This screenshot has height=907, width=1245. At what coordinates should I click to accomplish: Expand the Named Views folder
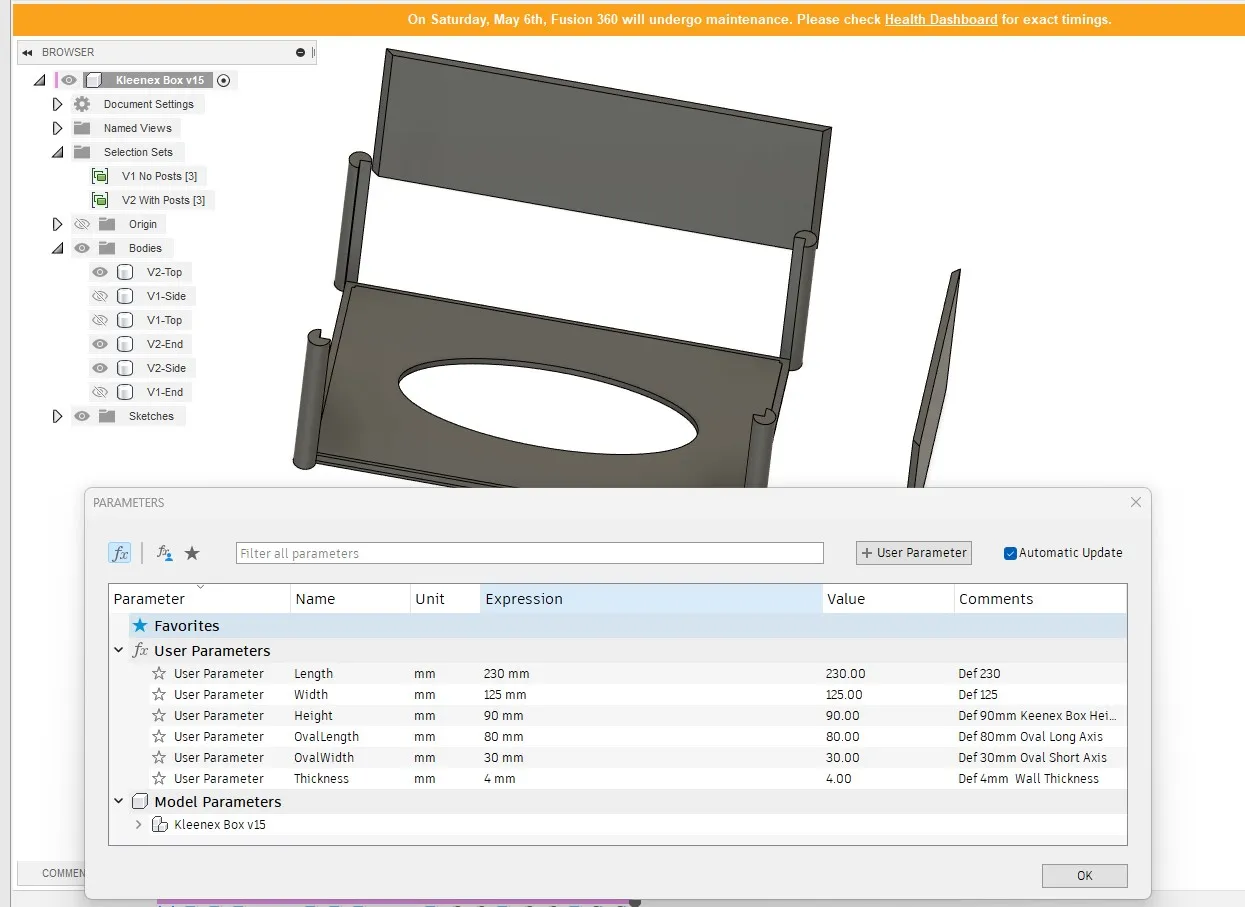57,128
